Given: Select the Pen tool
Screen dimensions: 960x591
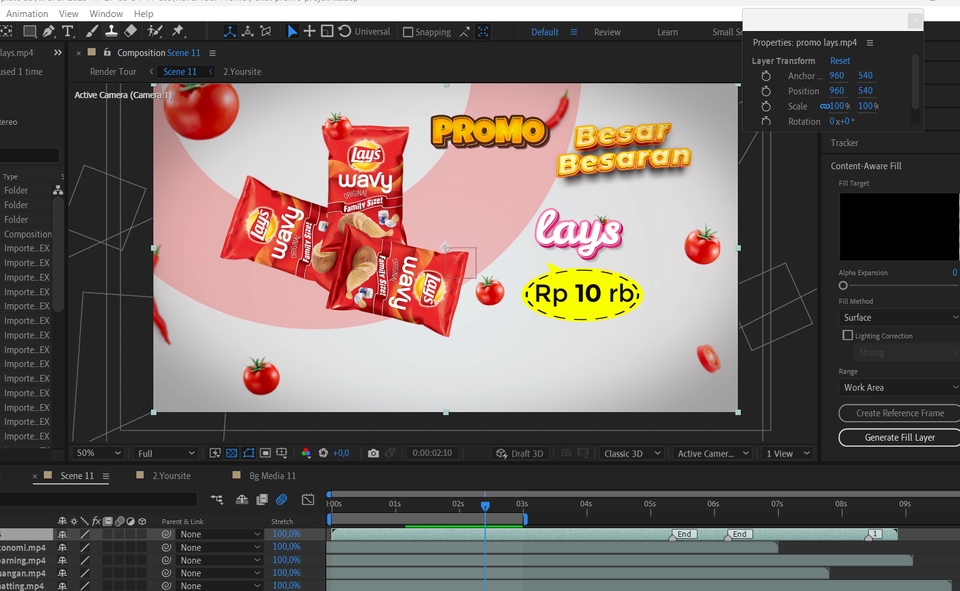Looking at the screenshot, I should tap(48, 31).
